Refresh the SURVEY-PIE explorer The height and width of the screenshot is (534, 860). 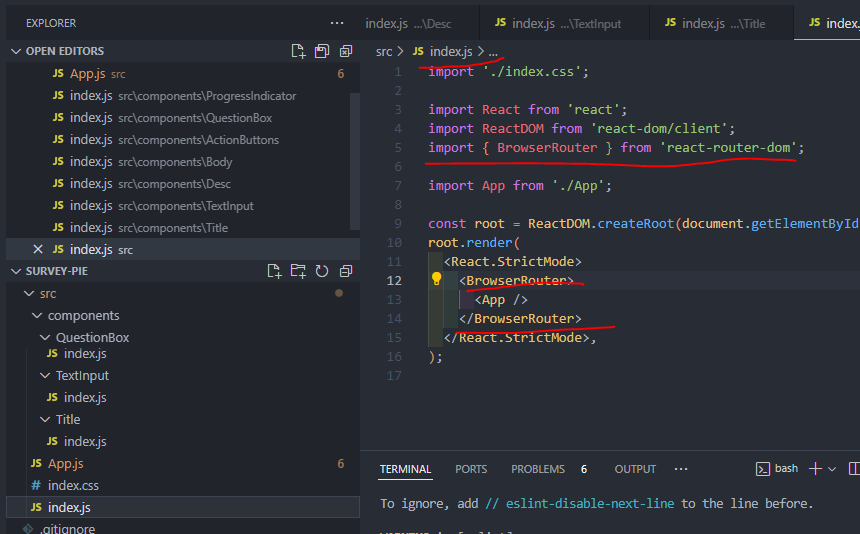click(x=322, y=271)
